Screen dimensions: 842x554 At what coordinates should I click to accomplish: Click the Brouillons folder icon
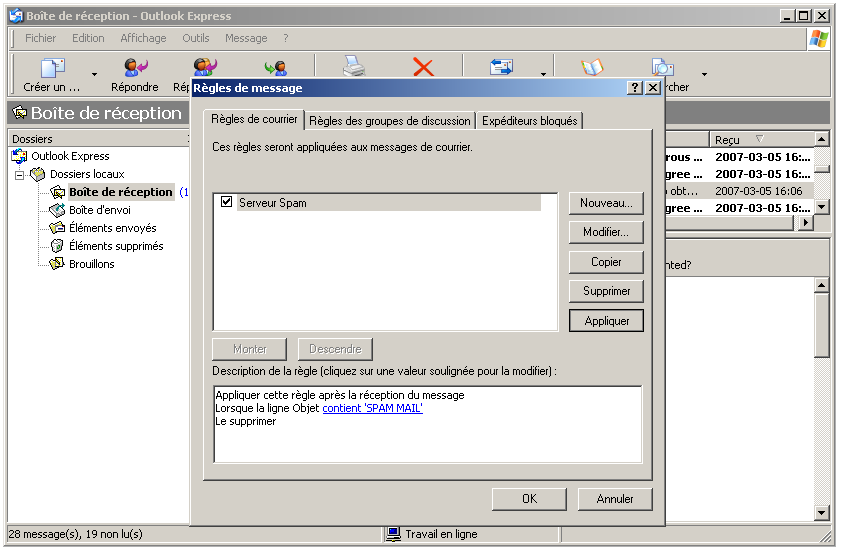(x=57, y=264)
